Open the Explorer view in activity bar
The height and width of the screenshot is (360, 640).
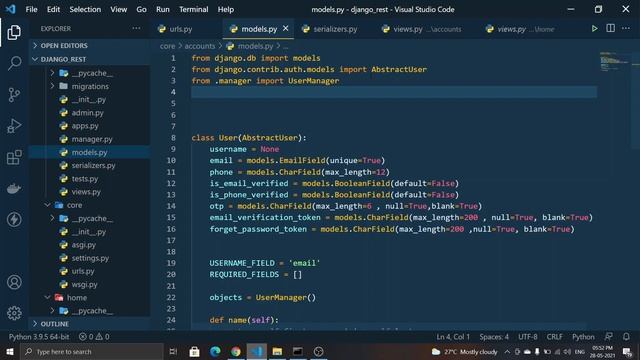(x=14, y=32)
